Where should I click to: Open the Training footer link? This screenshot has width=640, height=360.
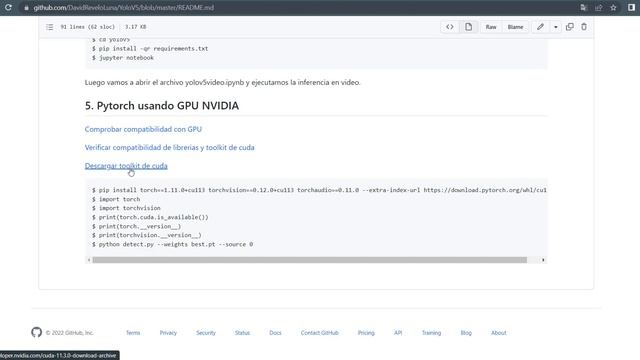click(x=431, y=333)
